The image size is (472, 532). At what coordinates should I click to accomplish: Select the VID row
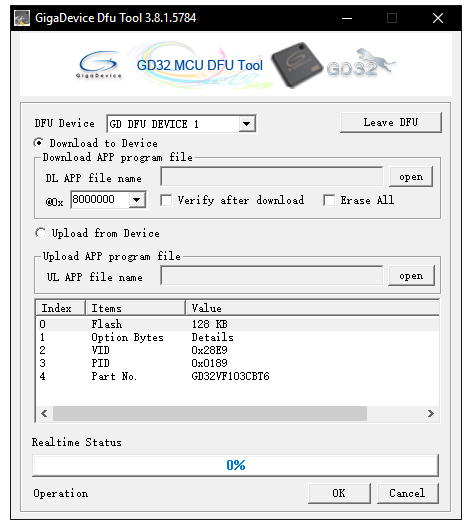[x=238, y=350]
